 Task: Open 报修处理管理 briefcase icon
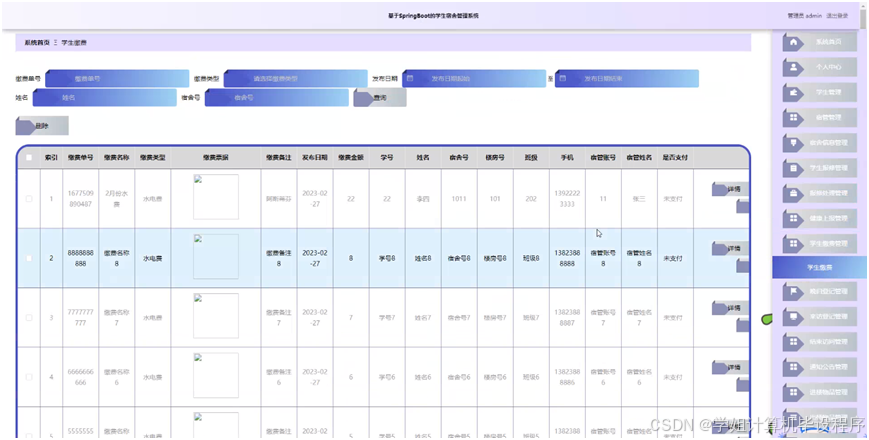794,193
